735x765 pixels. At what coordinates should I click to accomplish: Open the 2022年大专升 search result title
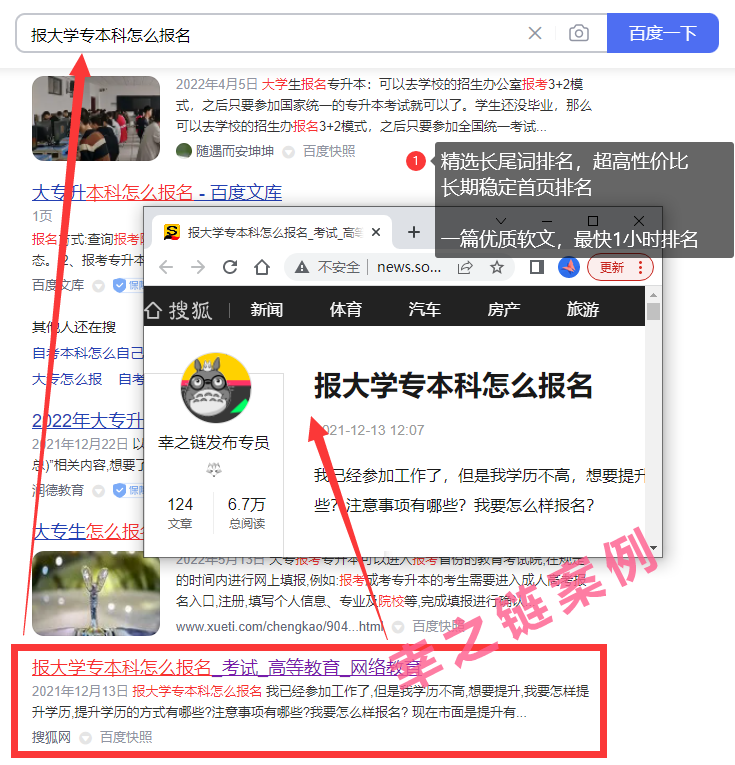coord(88,421)
